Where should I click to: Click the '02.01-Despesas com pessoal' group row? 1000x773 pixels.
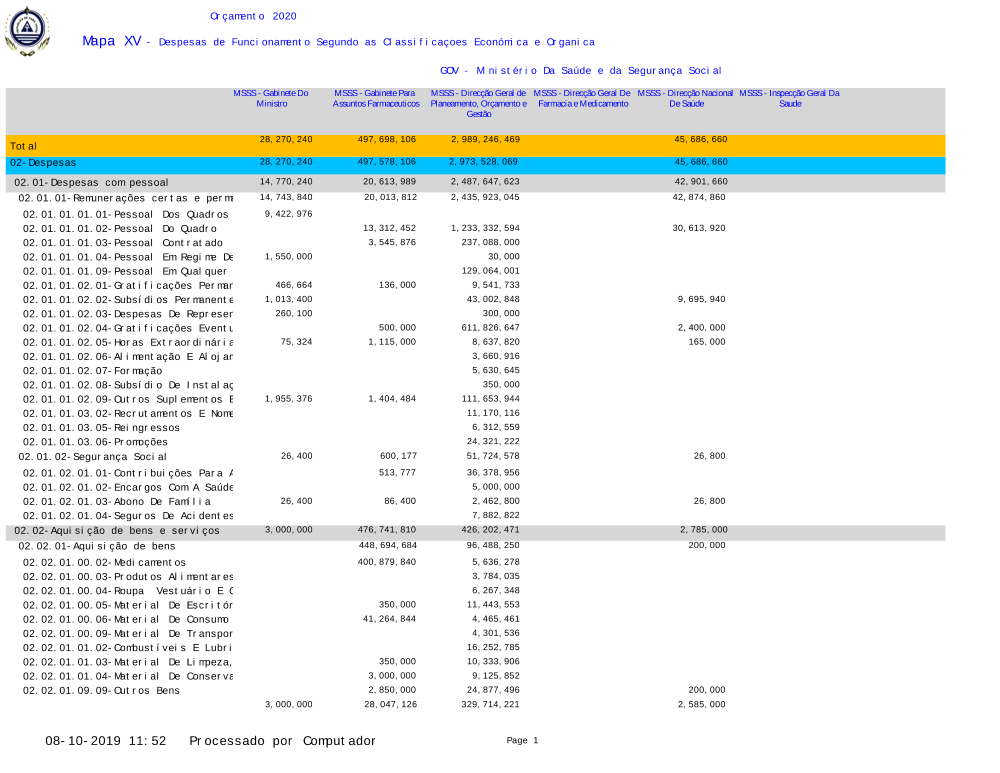coord(91,183)
